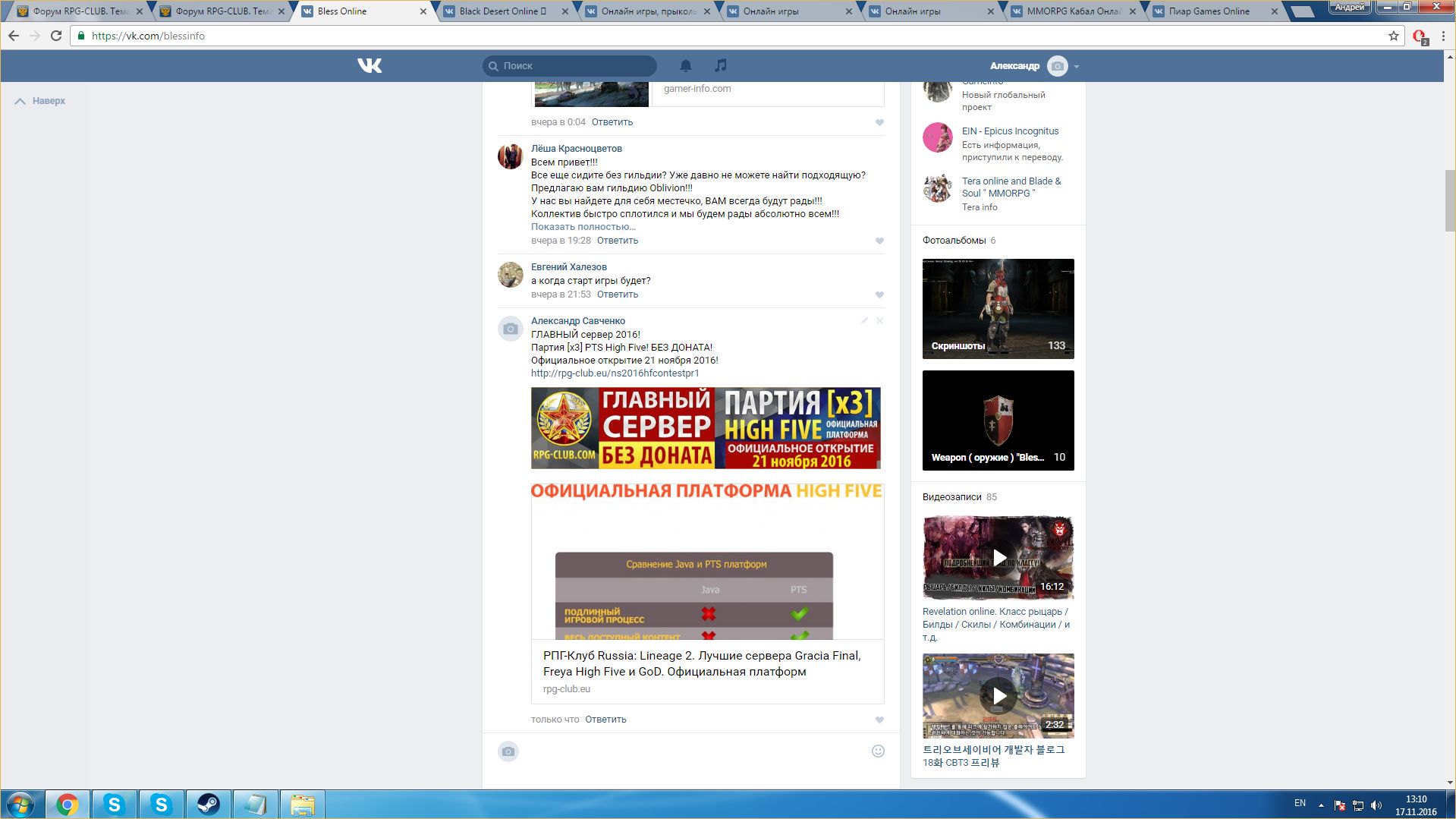The image size is (1456, 819).
Task: Open rpg-club.eu link in the comment
Action: (x=615, y=373)
